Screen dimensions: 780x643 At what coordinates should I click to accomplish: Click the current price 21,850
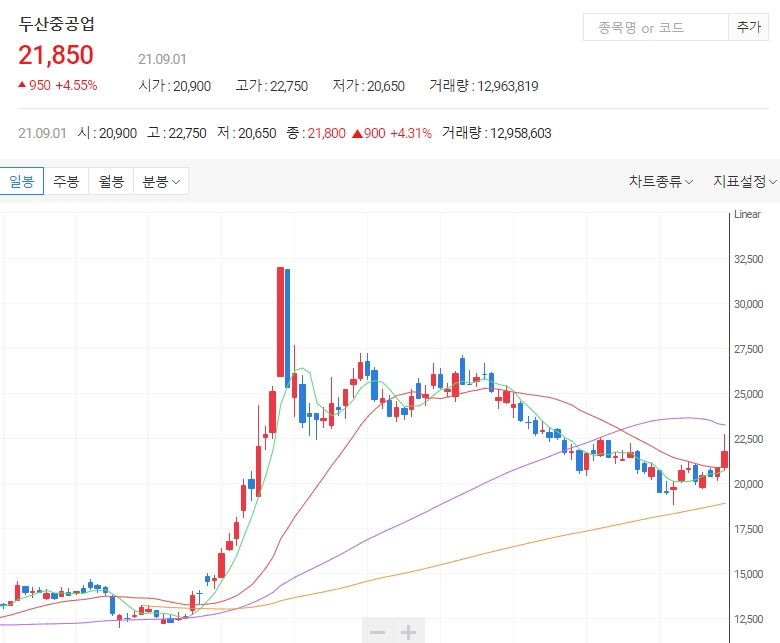pos(56,55)
